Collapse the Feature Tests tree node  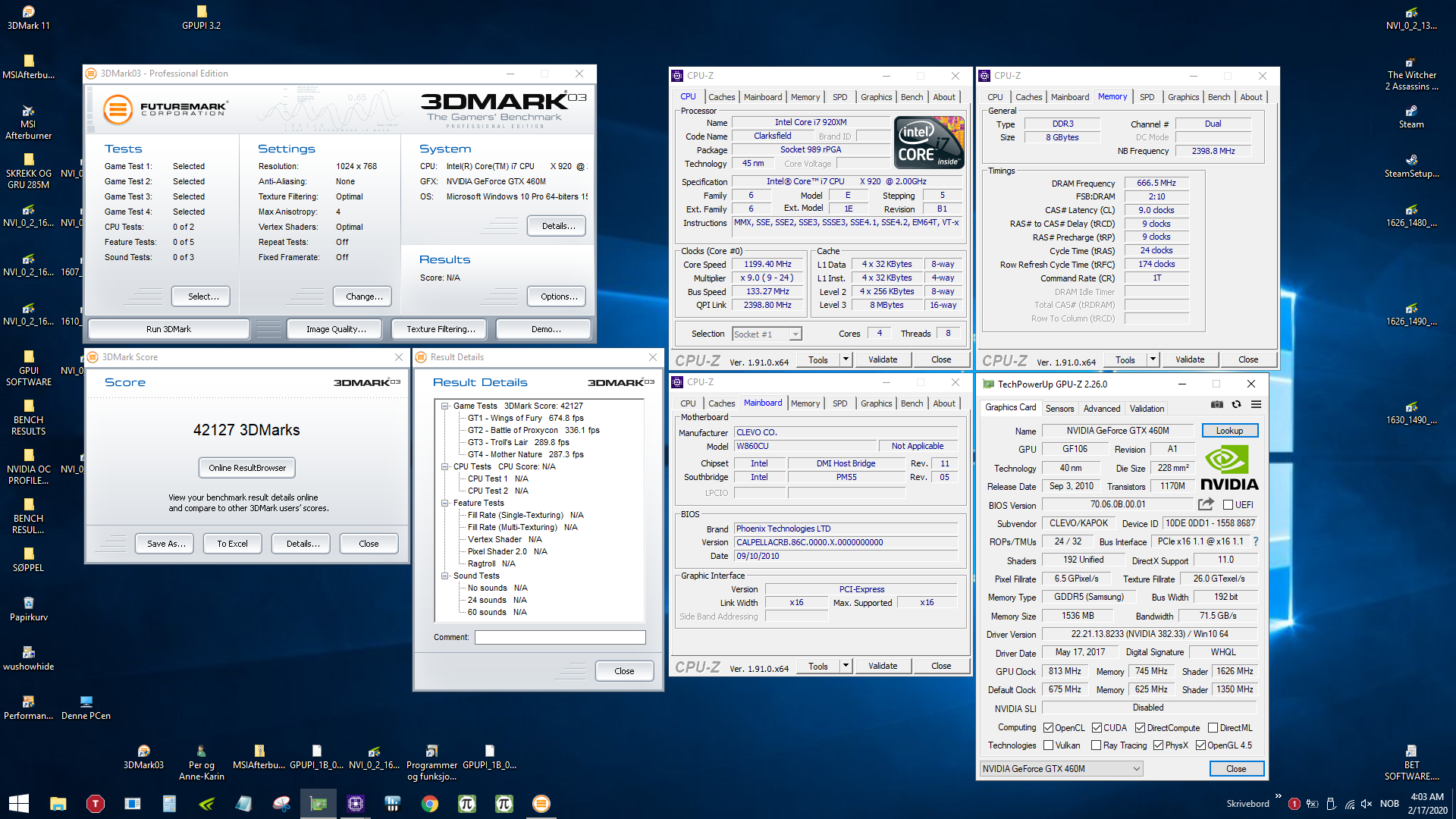click(x=445, y=503)
